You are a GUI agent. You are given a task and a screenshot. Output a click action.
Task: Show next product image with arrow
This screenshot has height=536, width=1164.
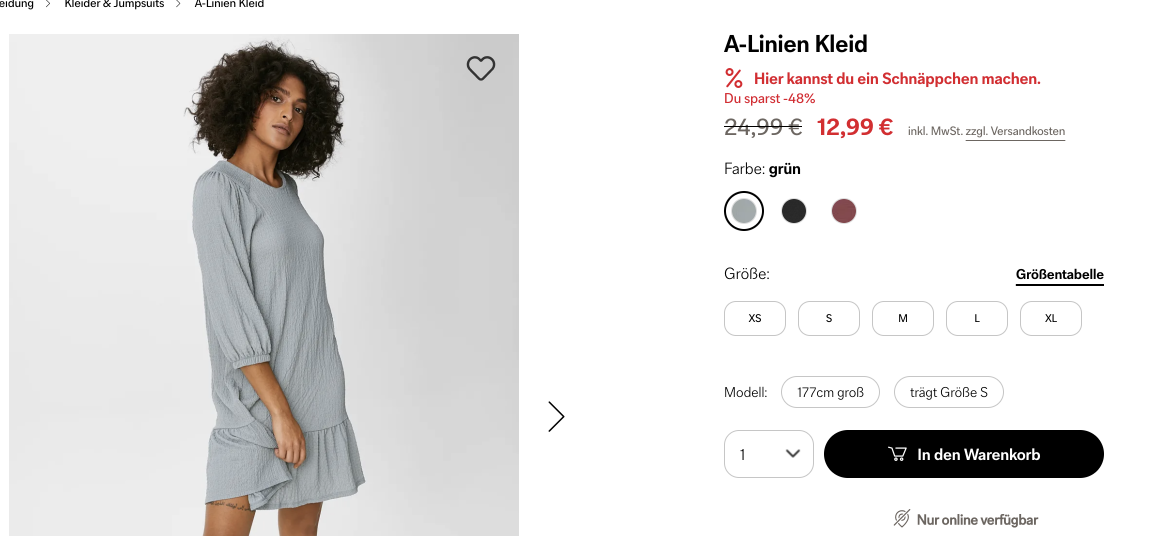click(556, 416)
